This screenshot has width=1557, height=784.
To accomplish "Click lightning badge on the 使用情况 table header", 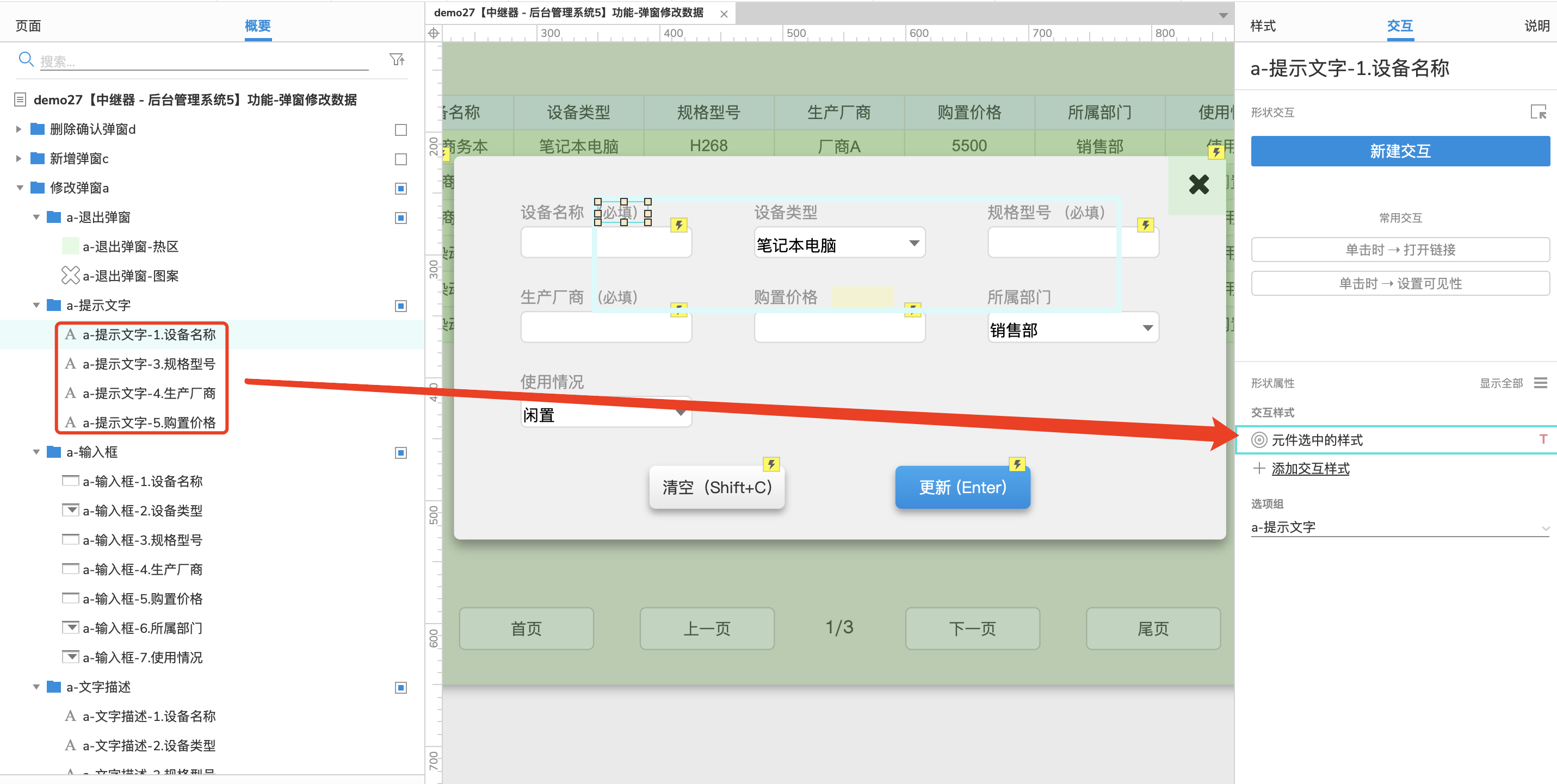I will coord(1216,152).
